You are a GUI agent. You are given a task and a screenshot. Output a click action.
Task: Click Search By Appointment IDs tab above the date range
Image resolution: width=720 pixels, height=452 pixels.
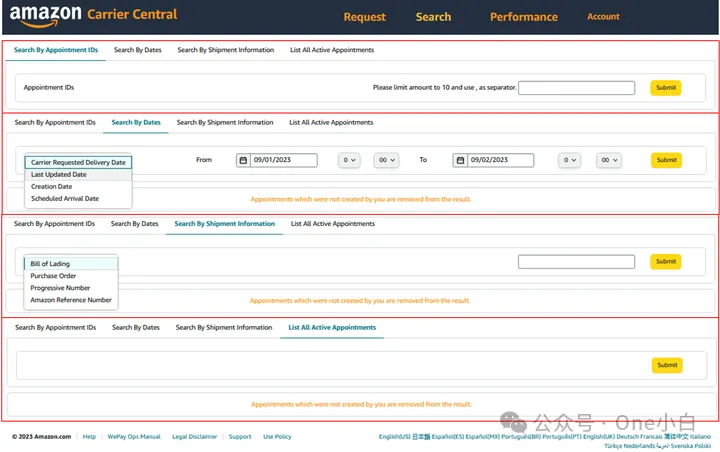point(55,122)
